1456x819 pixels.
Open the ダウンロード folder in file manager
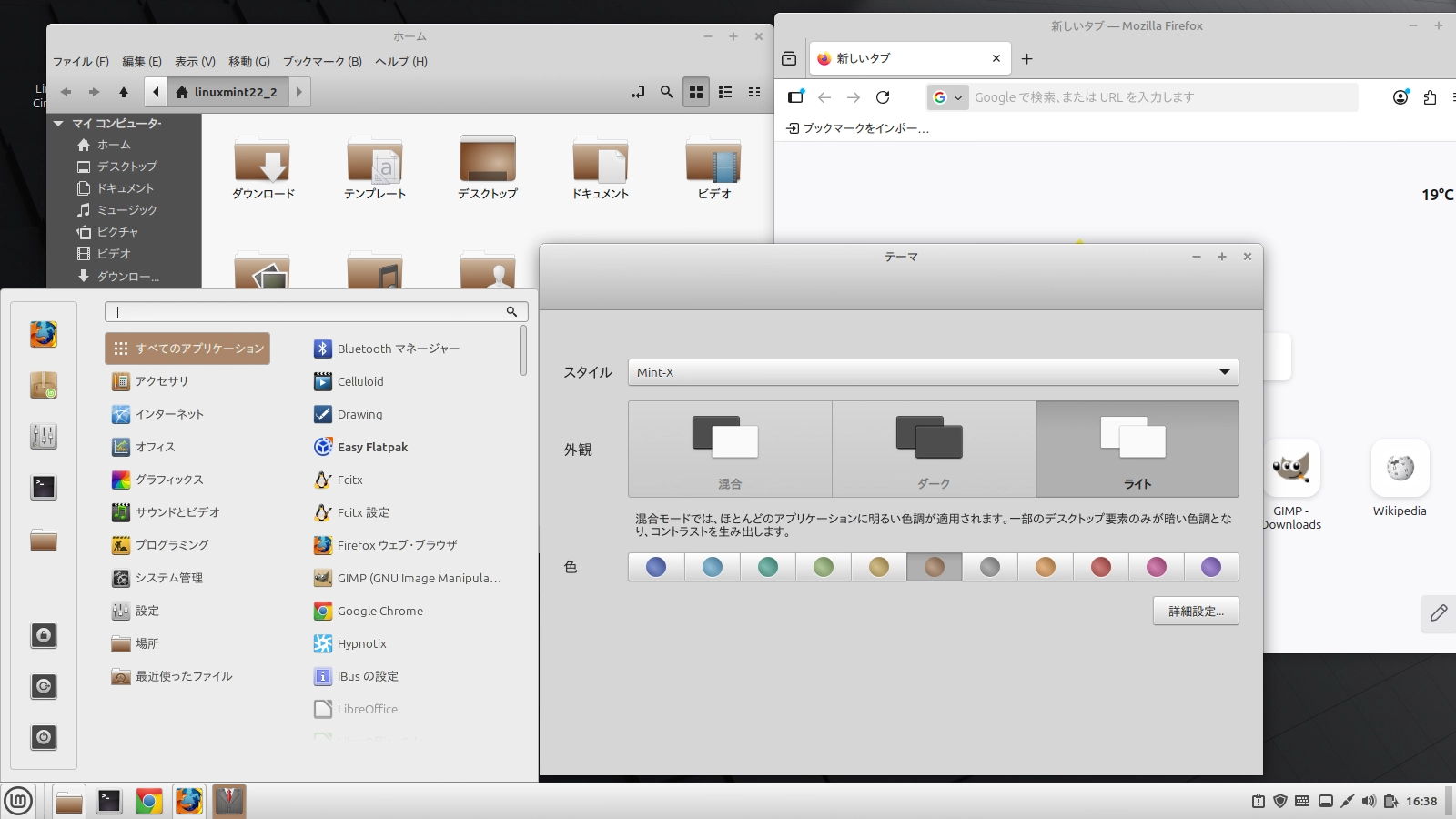coord(263,169)
